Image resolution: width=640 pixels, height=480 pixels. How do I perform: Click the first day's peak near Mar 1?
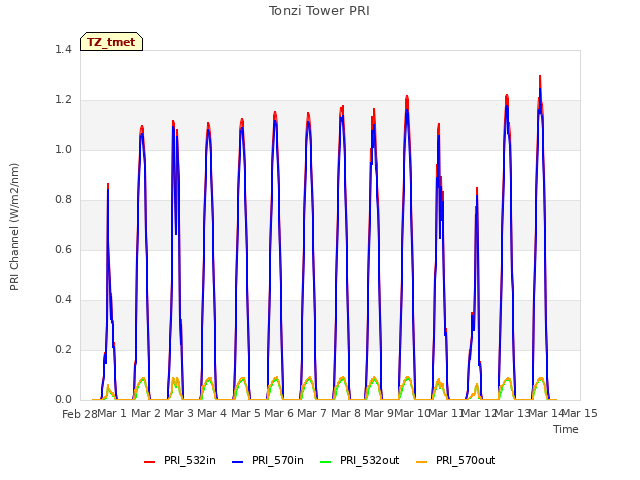(108, 186)
